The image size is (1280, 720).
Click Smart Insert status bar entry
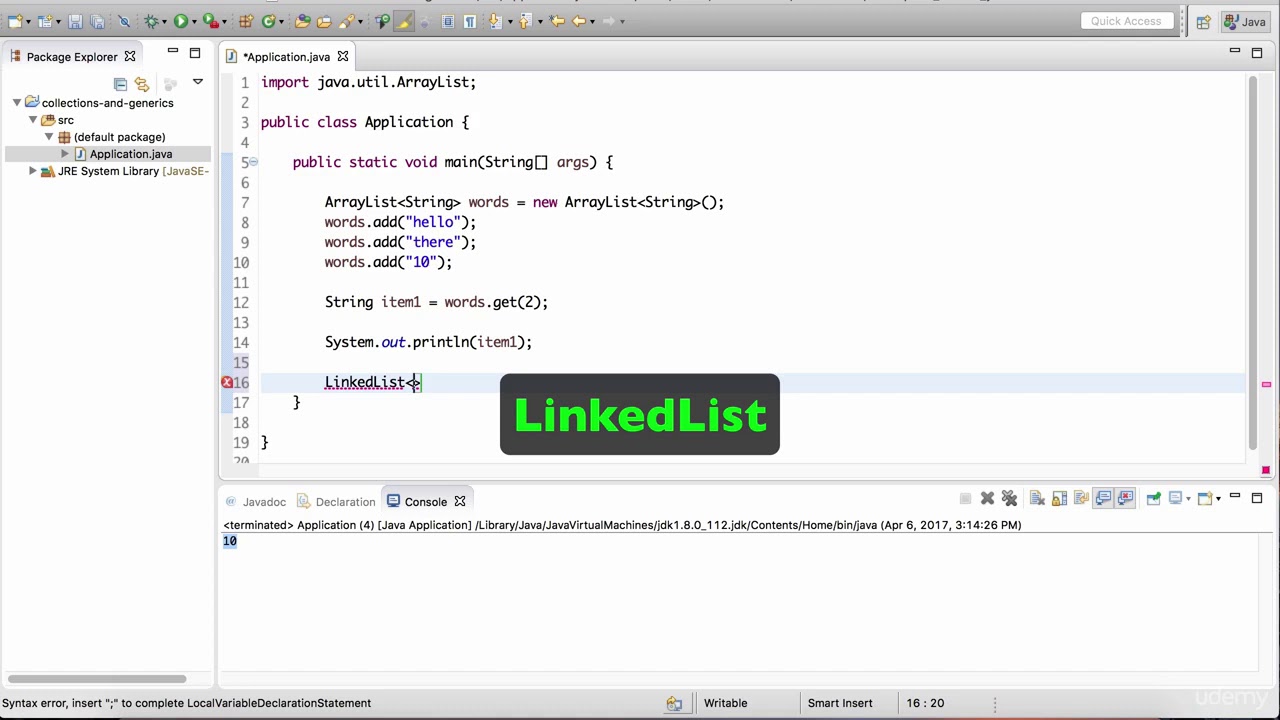coord(840,703)
